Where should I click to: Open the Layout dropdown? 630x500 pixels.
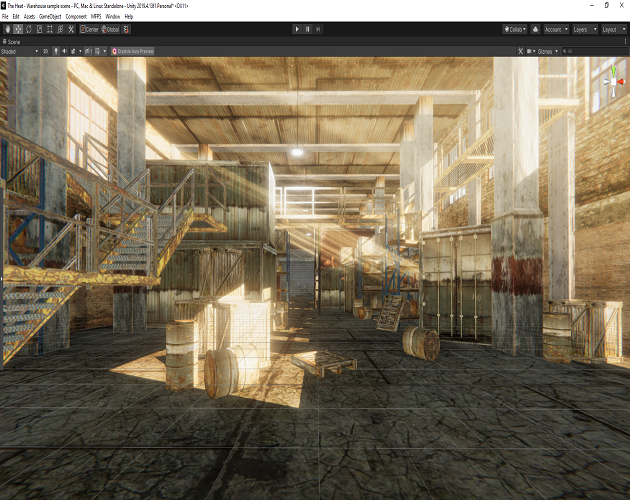[614, 29]
